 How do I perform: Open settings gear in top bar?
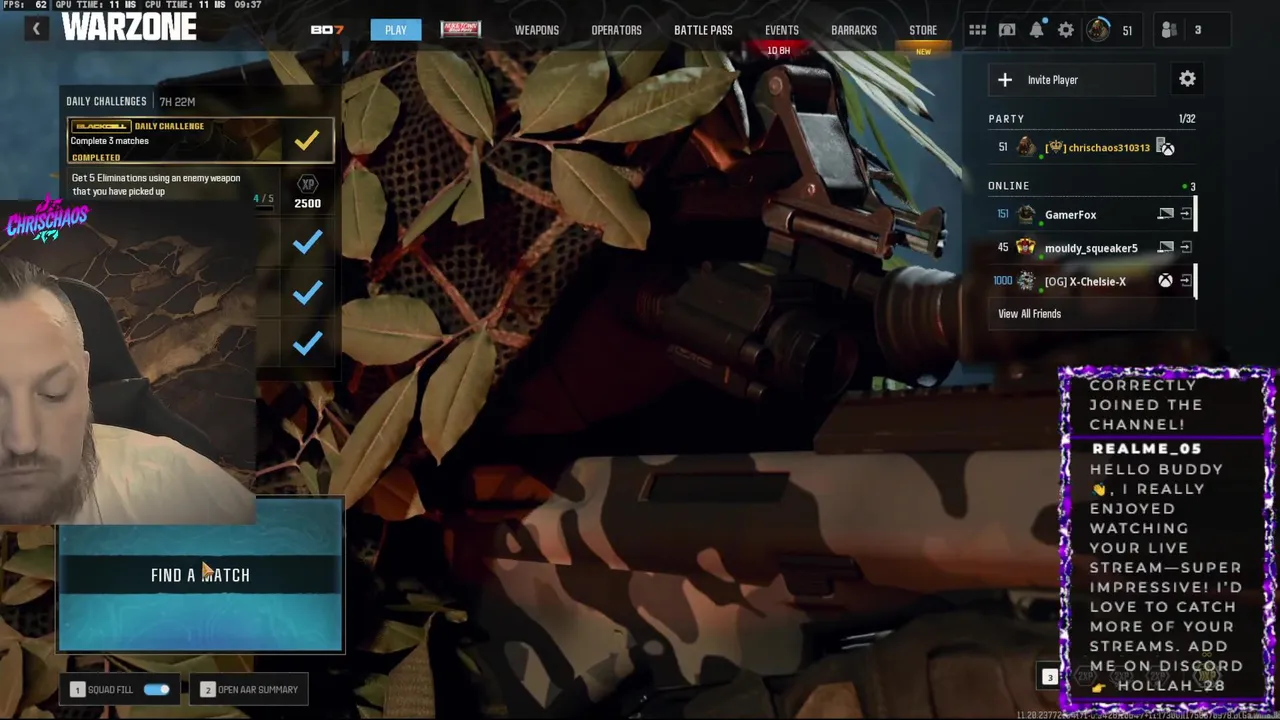(1066, 30)
